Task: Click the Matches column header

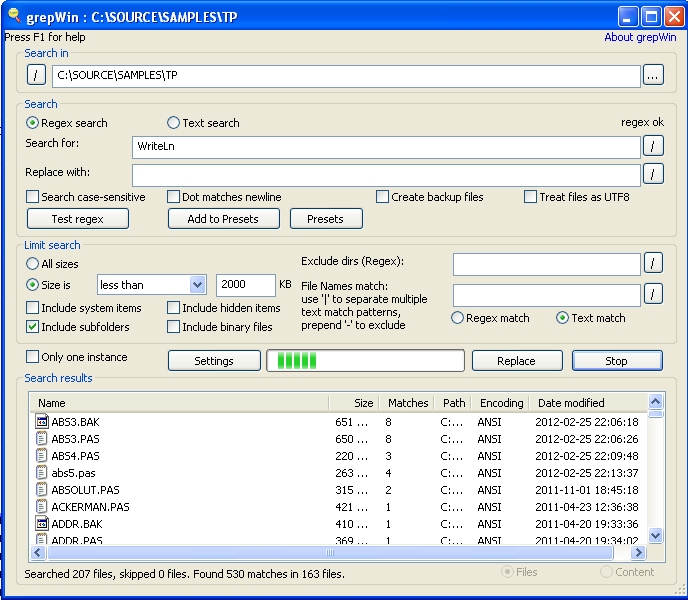Action: coord(407,403)
